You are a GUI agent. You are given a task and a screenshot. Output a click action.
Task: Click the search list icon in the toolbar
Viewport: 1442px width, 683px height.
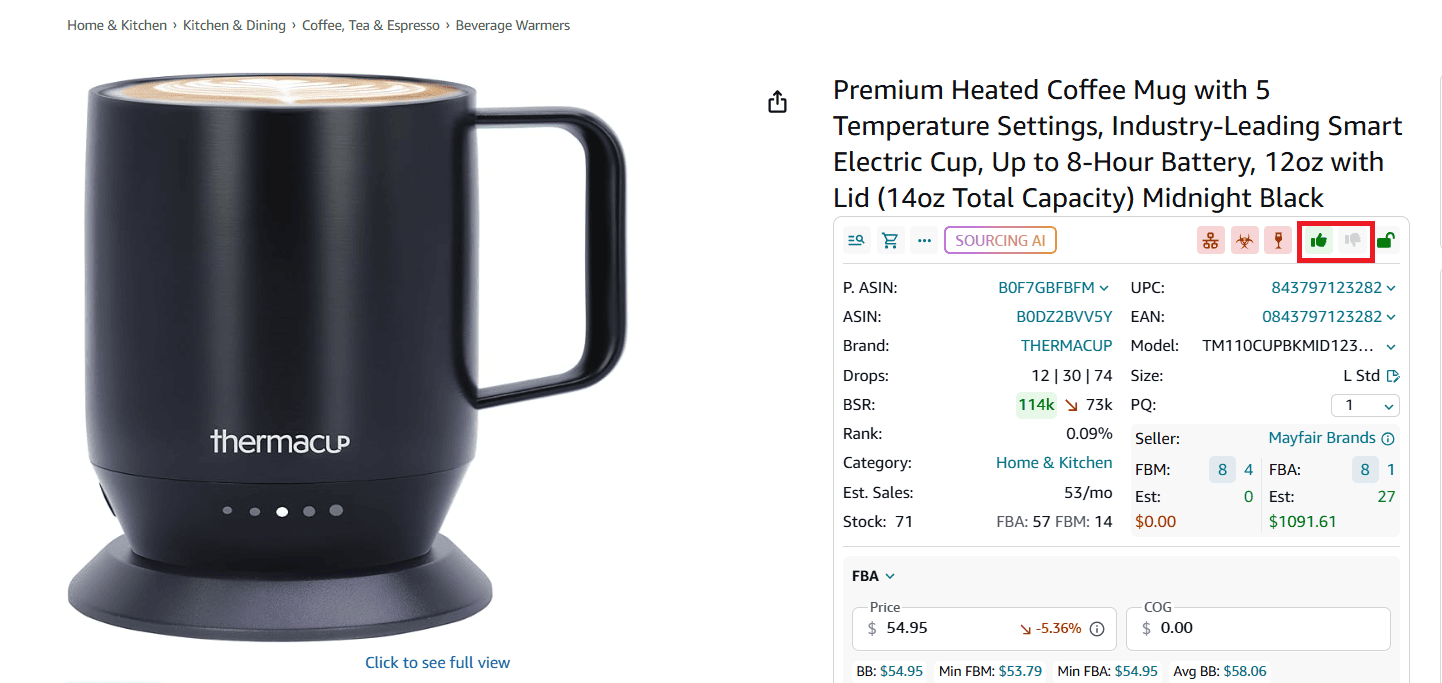(x=856, y=239)
